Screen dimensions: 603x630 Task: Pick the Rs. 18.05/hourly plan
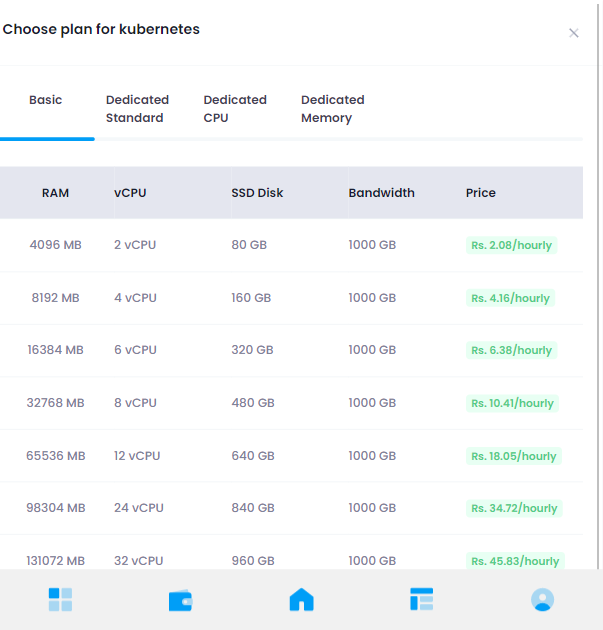pos(513,456)
